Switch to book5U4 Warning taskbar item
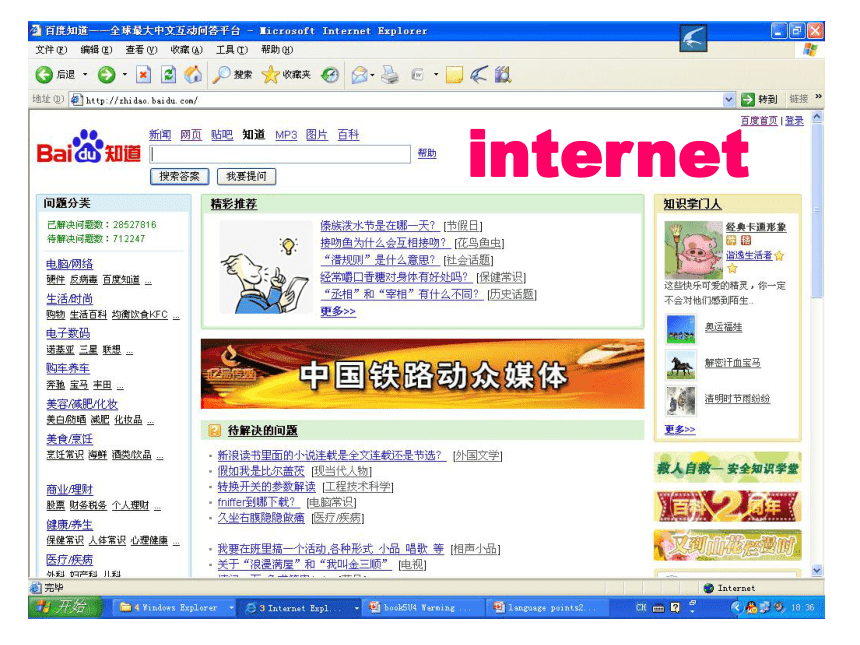 pyautogui.click(x=421, y=608)
